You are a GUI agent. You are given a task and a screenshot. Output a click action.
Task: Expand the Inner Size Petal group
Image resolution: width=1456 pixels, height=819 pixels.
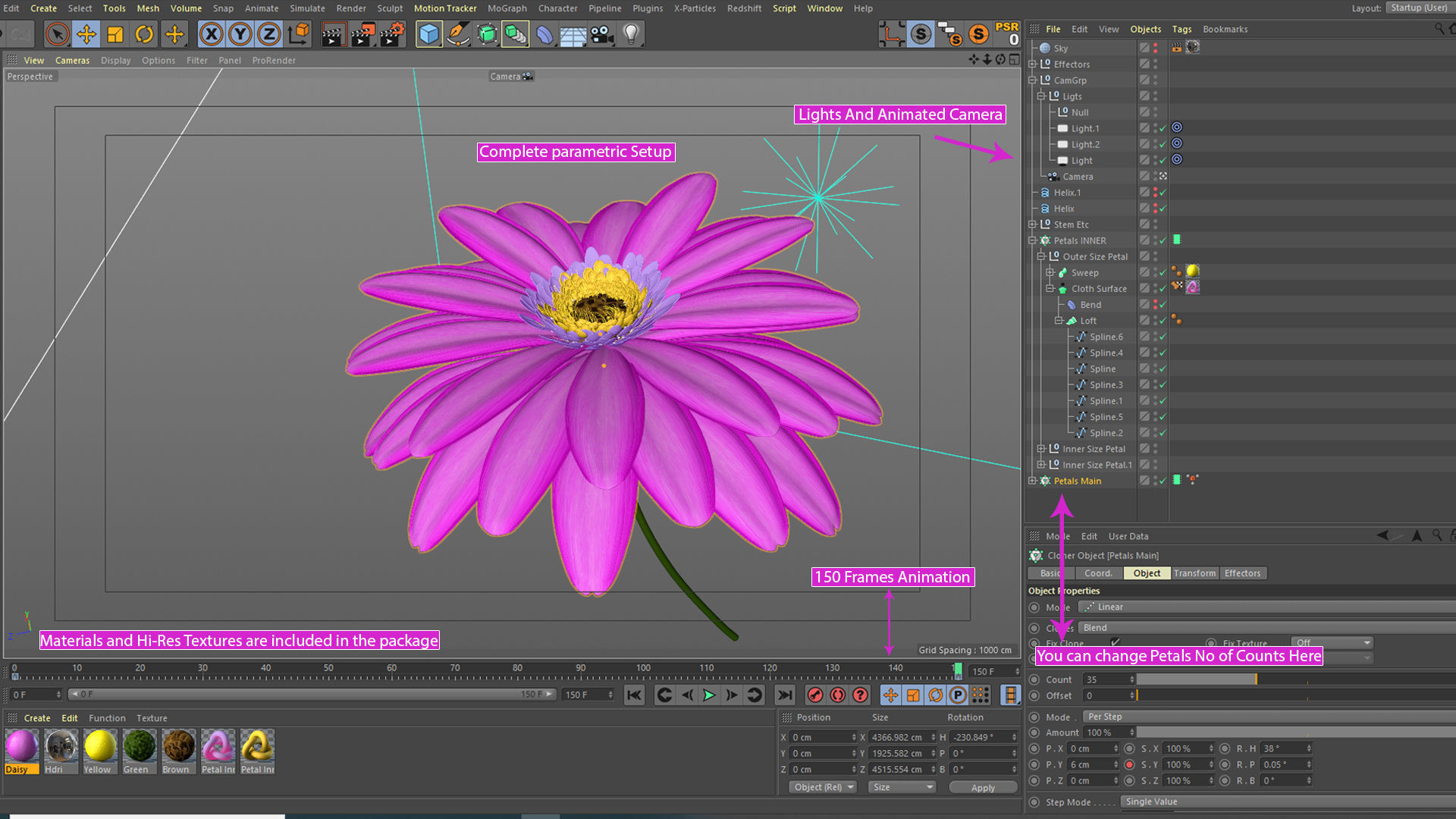(1041, 449)
